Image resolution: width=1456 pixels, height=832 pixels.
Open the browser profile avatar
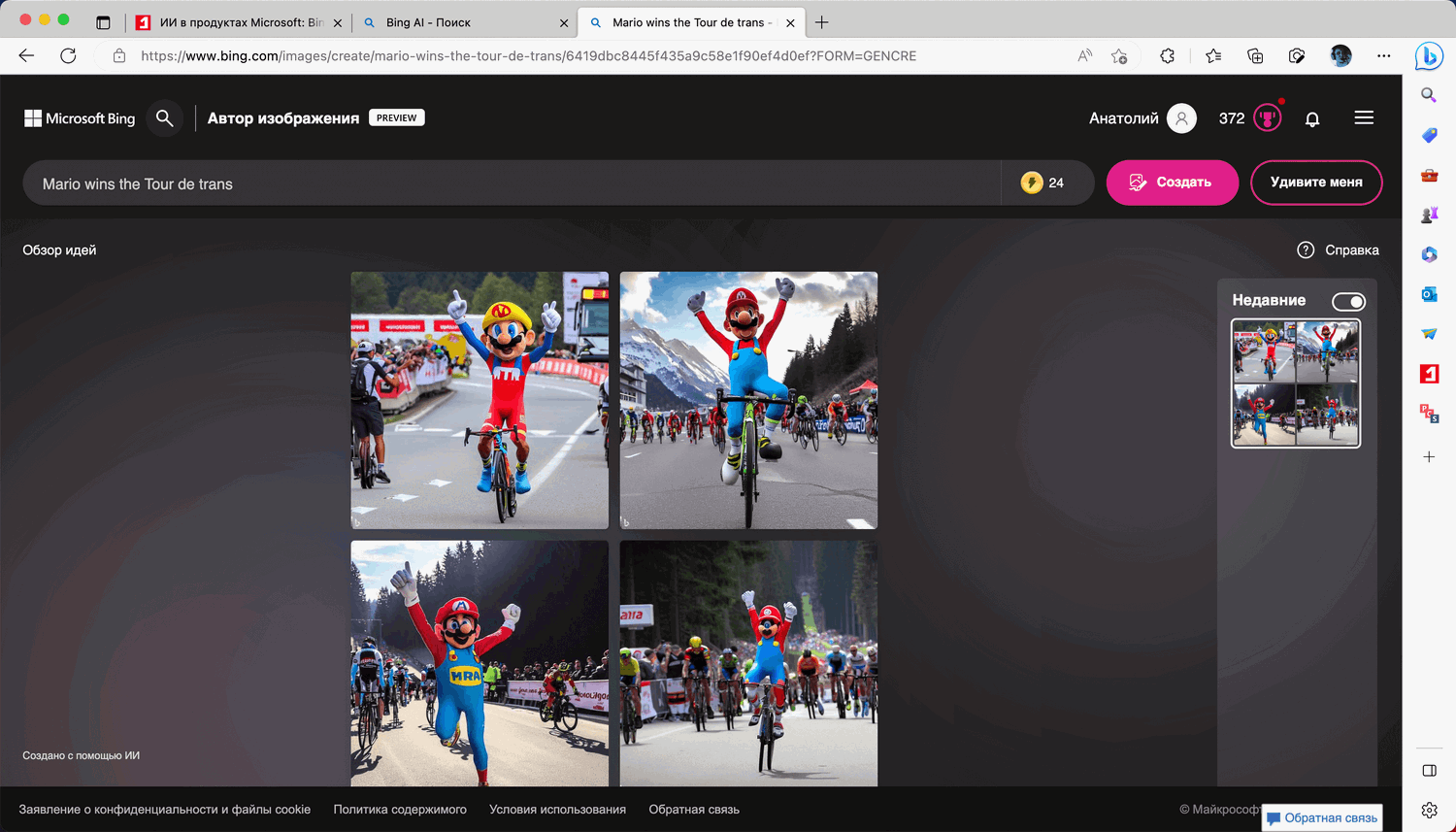coord(1340,55)
